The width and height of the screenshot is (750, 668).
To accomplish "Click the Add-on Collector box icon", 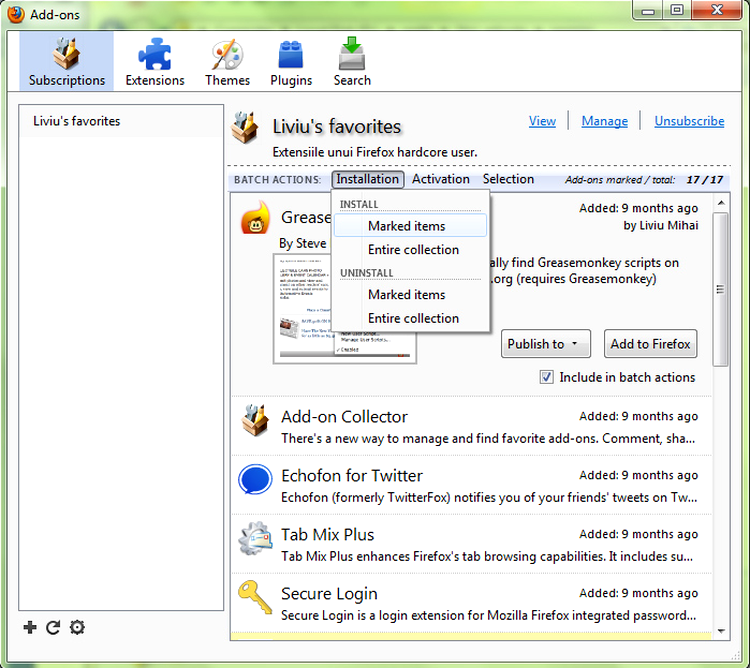I will coord(254,420).
